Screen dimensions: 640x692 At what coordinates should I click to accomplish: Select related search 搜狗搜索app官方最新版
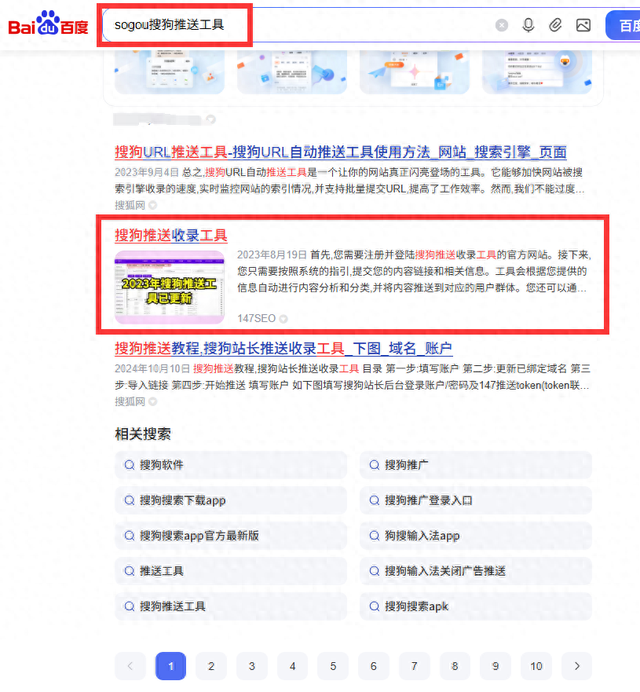point(231,535)
